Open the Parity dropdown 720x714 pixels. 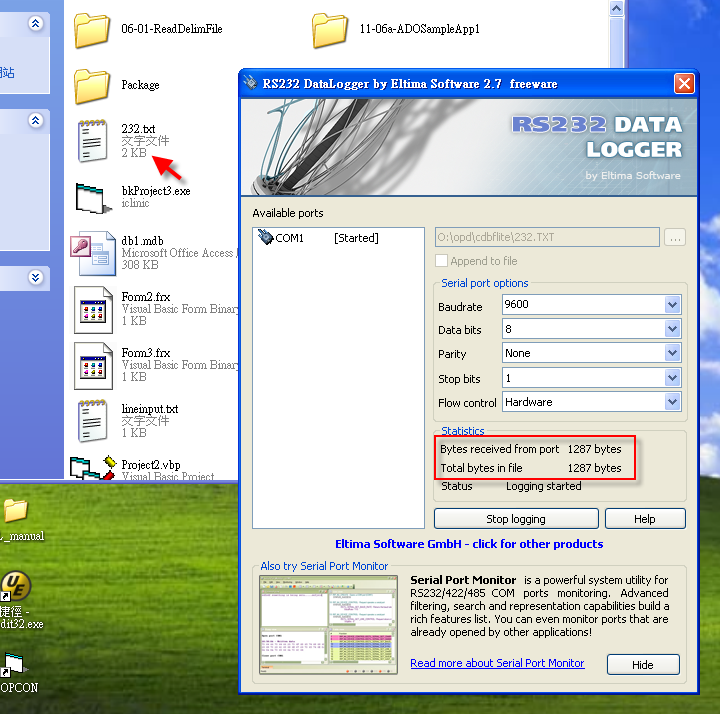672,353
